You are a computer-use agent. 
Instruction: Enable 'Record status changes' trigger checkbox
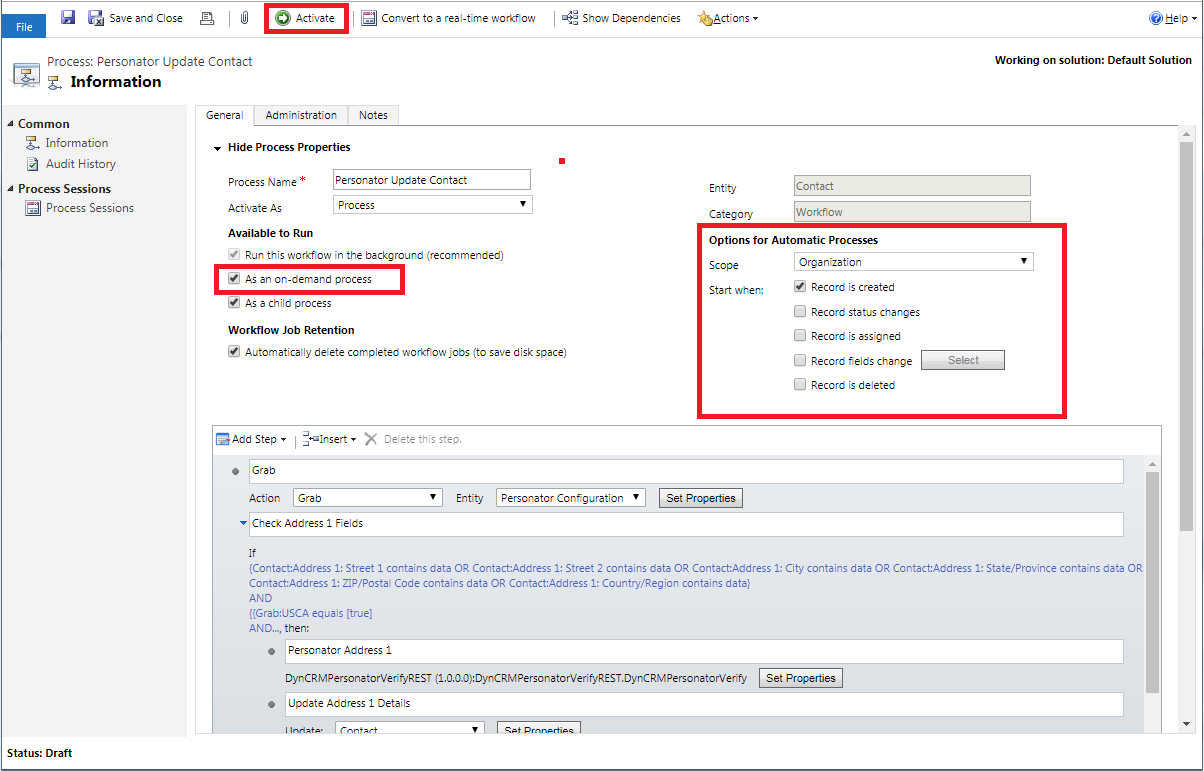point(800,312)
